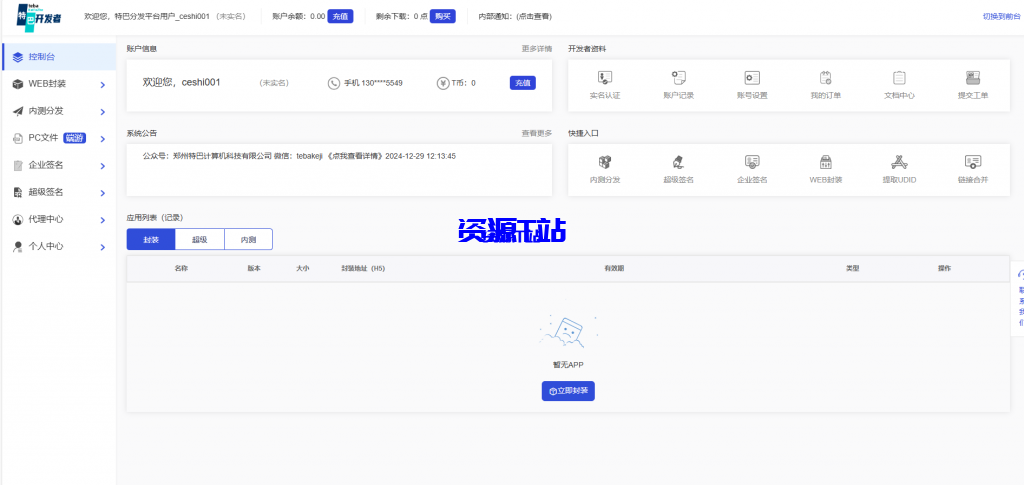The width and height of the screenshot is (1024, 485).
Task: Click 购买 button in top header
Action: [x=442, y=16]
